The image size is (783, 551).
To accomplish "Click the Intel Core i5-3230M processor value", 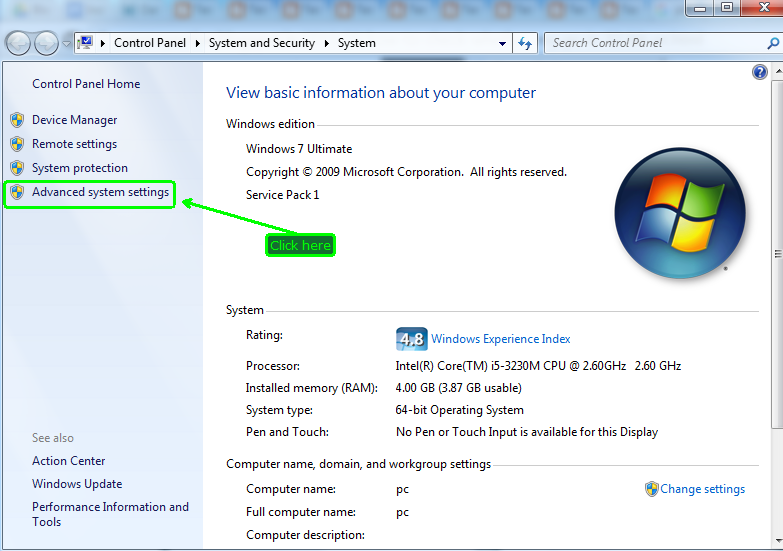I will 538,366.
